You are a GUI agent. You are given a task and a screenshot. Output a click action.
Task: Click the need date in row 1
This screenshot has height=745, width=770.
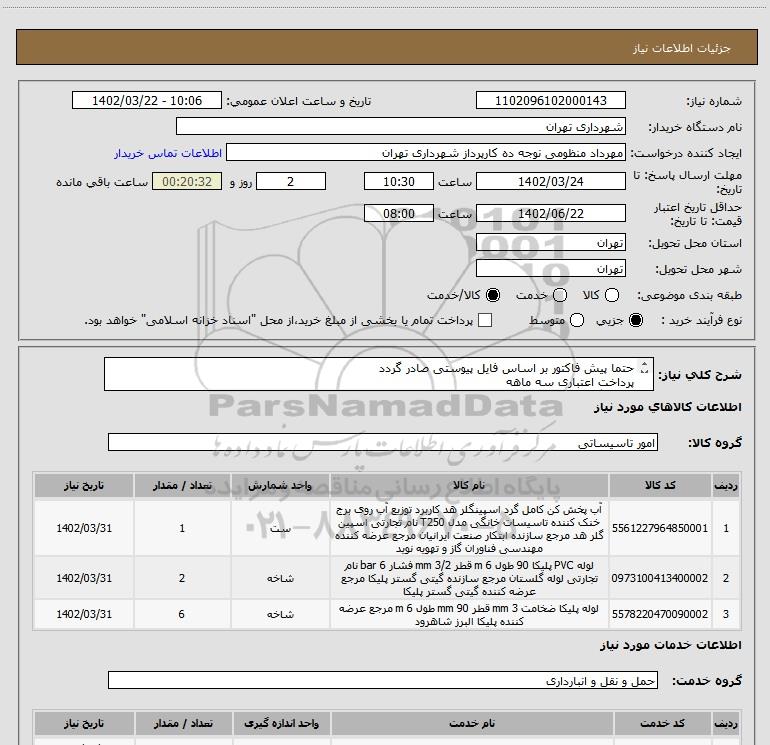click(83, 528)
